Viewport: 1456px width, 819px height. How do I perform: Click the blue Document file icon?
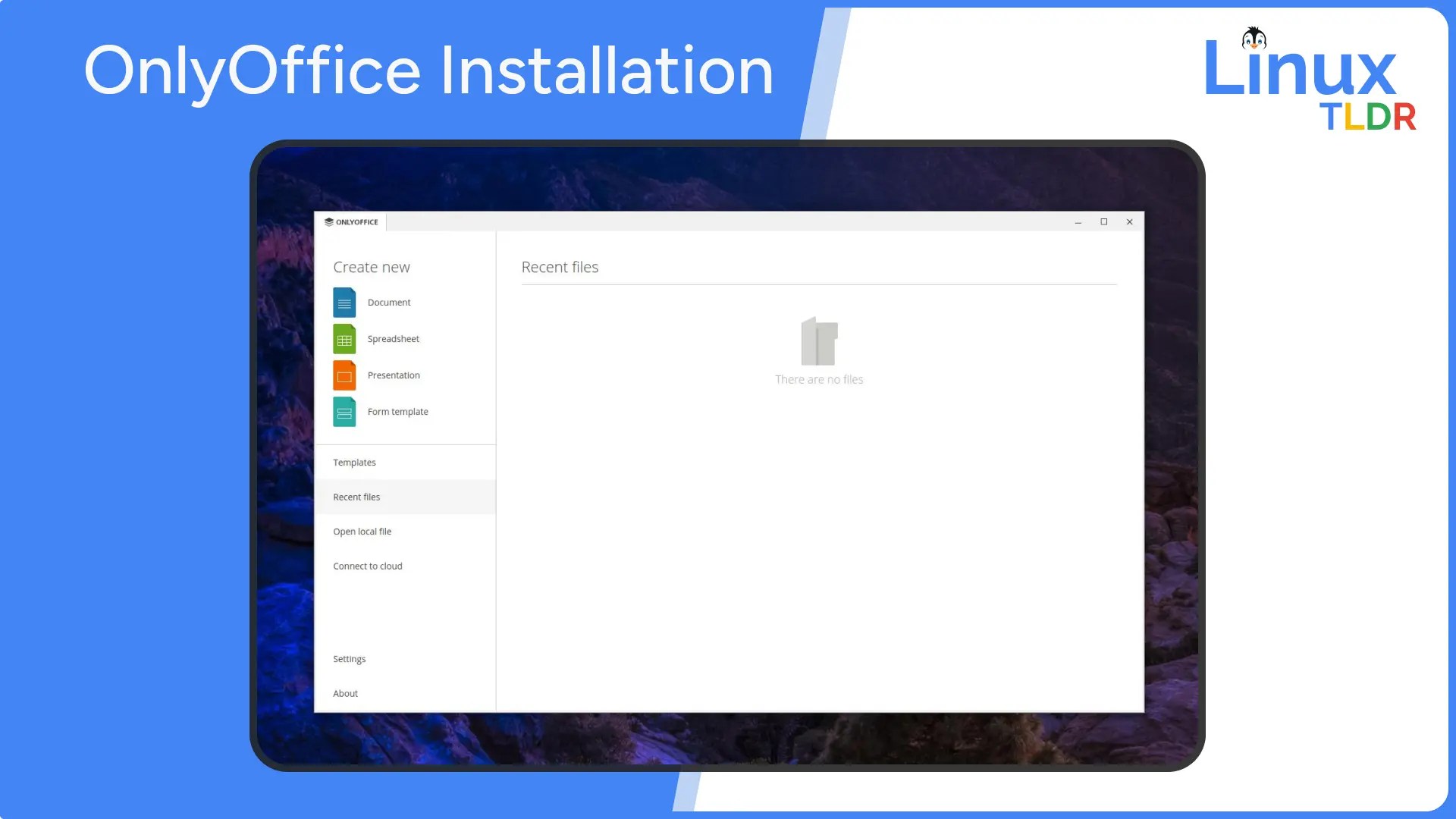click(x=344, y=302)
